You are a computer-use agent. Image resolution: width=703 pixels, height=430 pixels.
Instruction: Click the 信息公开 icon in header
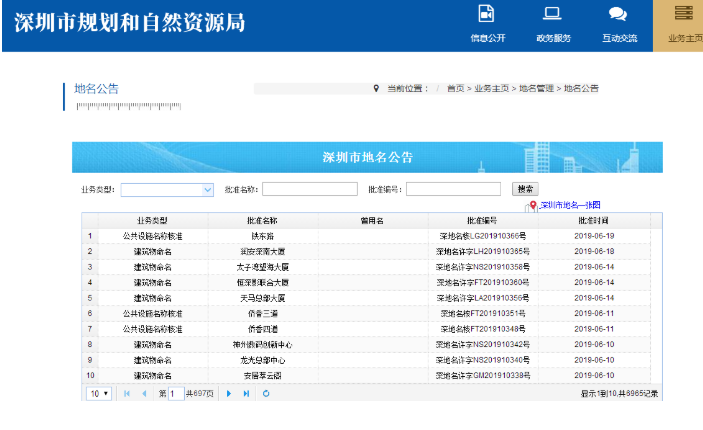(487, 14)
